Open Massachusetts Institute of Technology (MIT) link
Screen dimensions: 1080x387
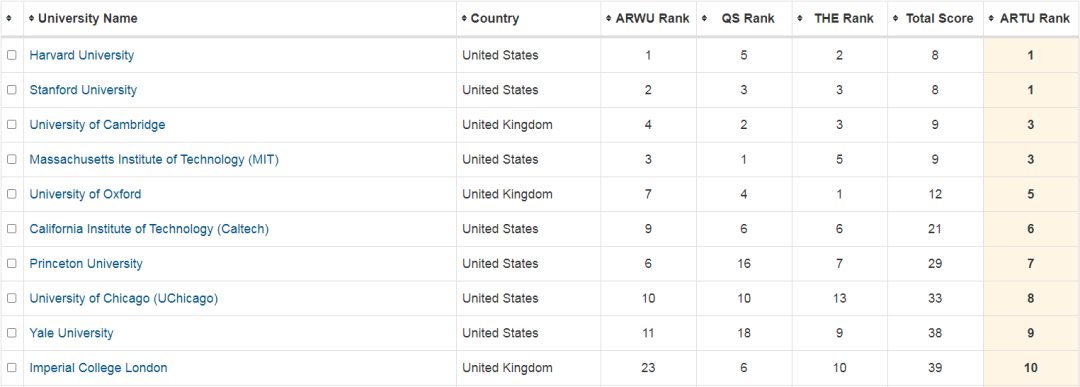tap(154, 160)
